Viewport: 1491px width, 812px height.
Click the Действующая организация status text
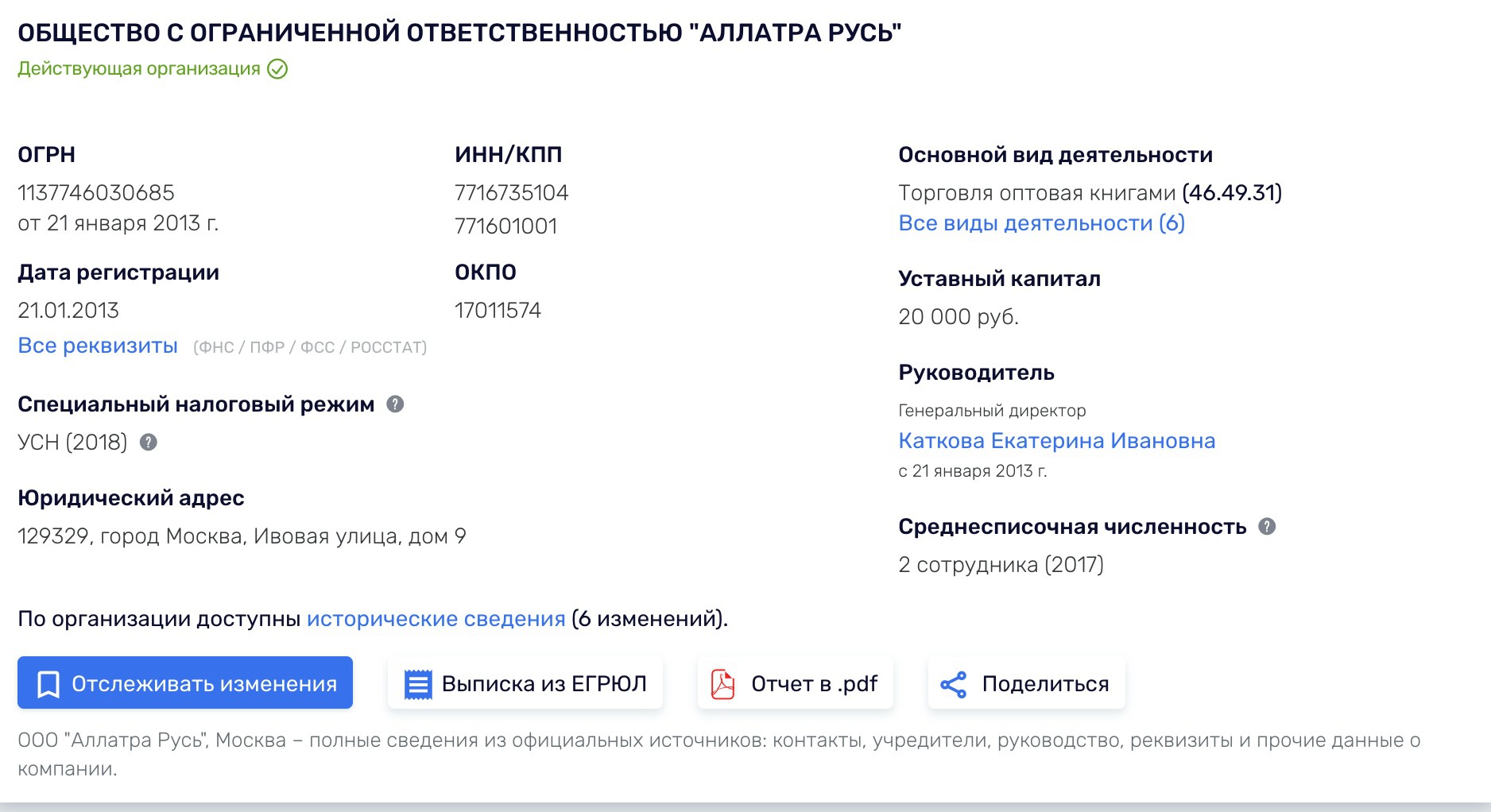[139, 69]
